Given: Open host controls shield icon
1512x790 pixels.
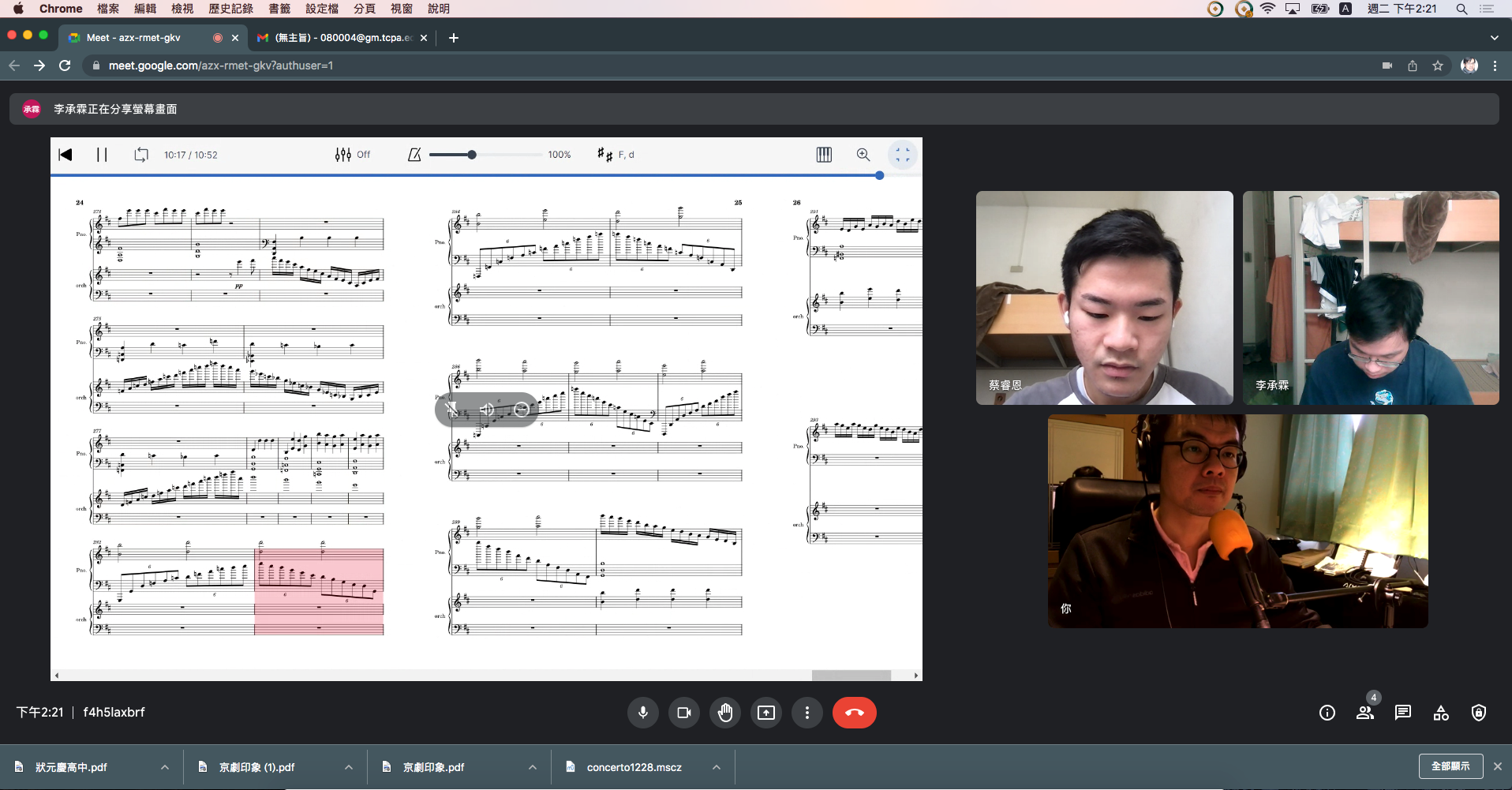Looking at the screenshot, I should (x=1479, y=713).
